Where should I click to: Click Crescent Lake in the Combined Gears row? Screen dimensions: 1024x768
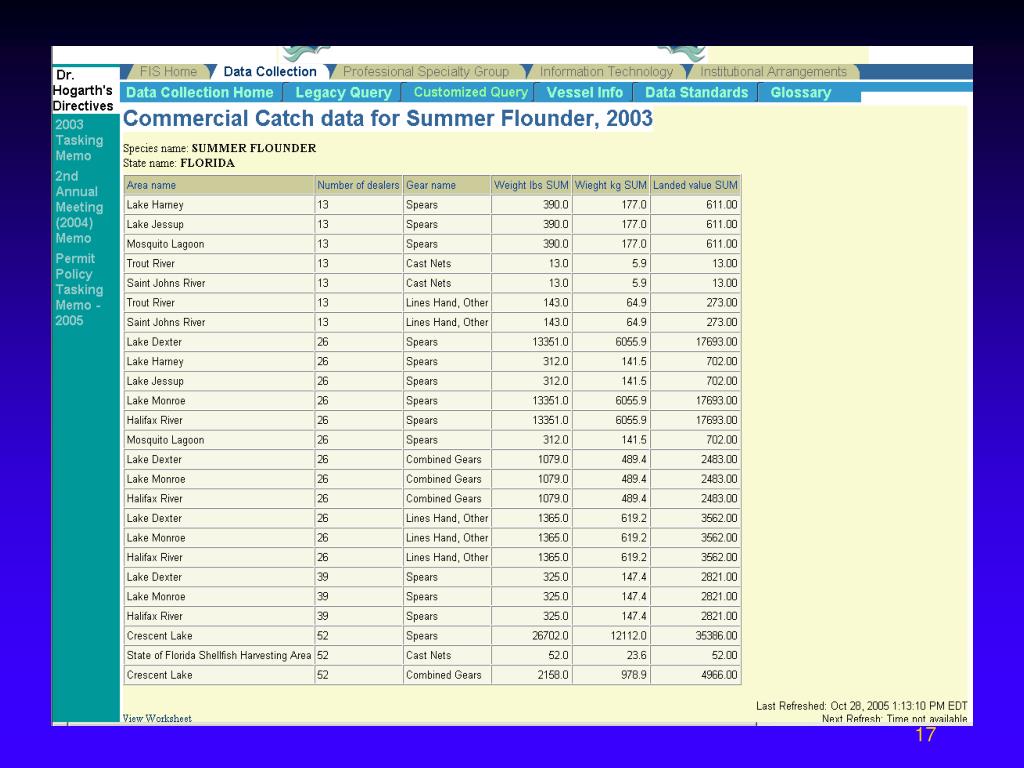[219, 675]
